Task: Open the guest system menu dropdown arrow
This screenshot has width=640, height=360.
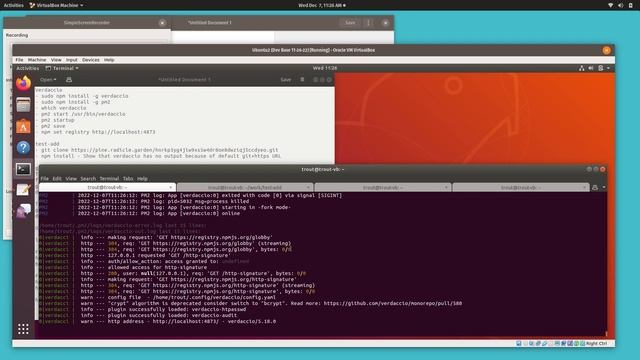Action: (x=609, y=68)
